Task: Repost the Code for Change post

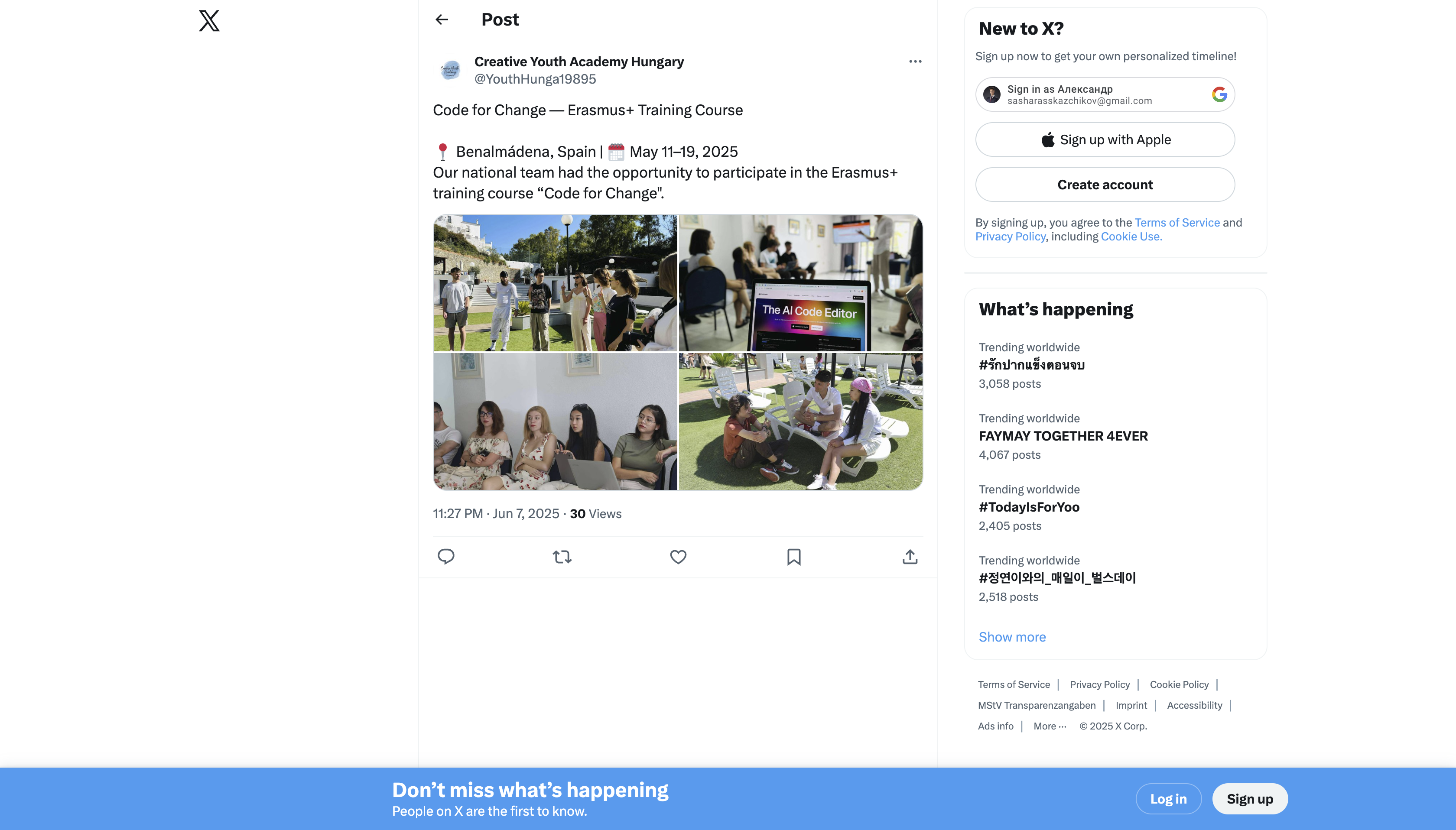Action: [x=562, y=556]
